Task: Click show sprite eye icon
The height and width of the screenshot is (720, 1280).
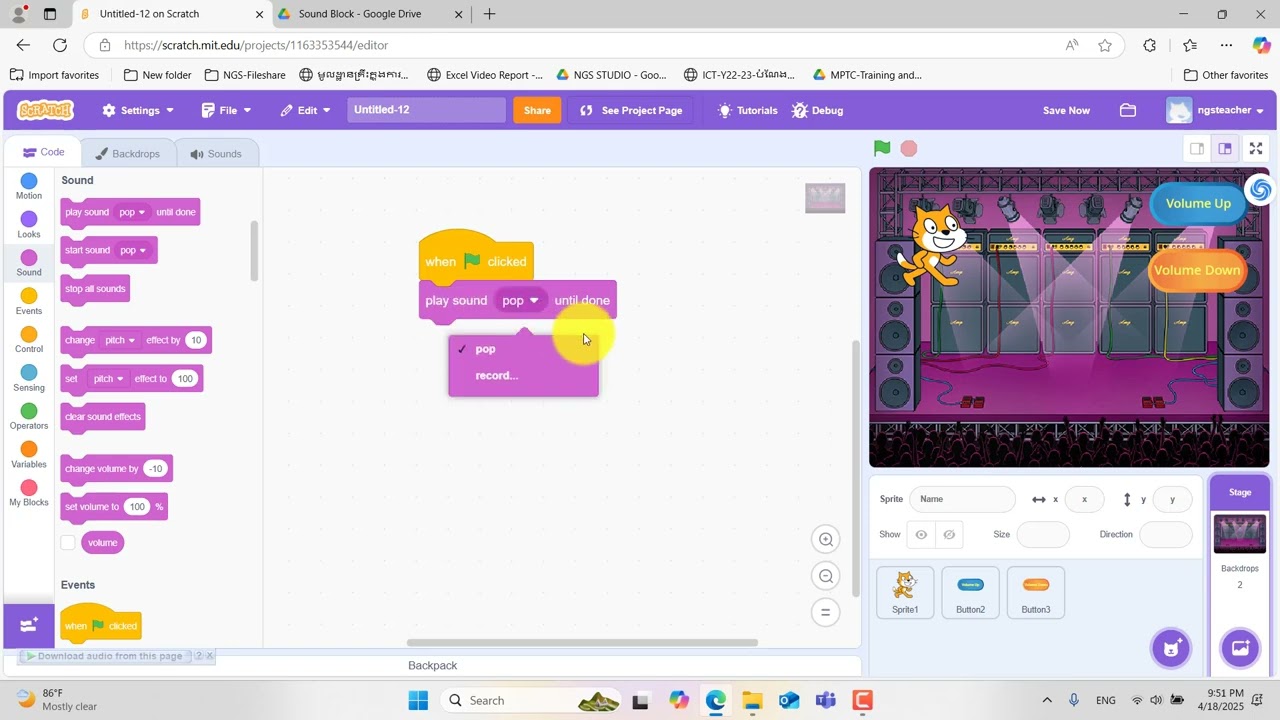Action: tap(921, 534)
